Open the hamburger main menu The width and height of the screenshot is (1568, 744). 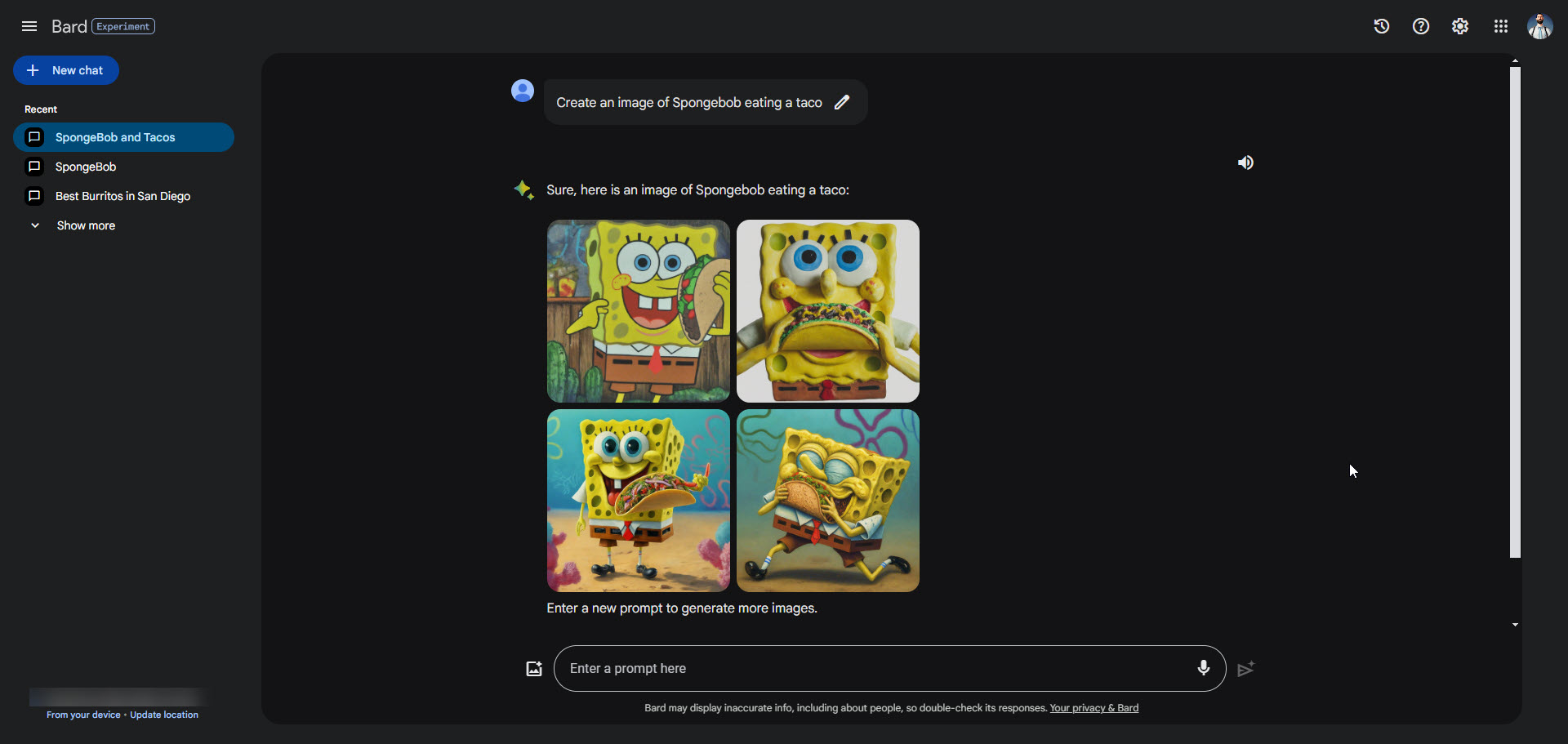pyautogui.click(x=29, y=26)
